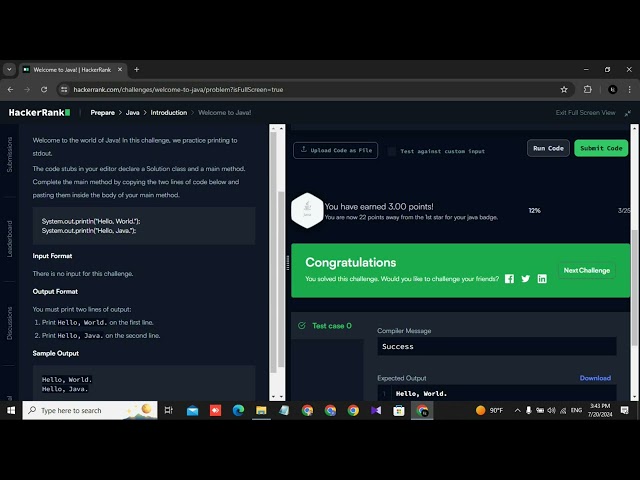Viewport: 640px width, 480px height.
Task: Open the Submissions side tab
Action: (9, 154)
